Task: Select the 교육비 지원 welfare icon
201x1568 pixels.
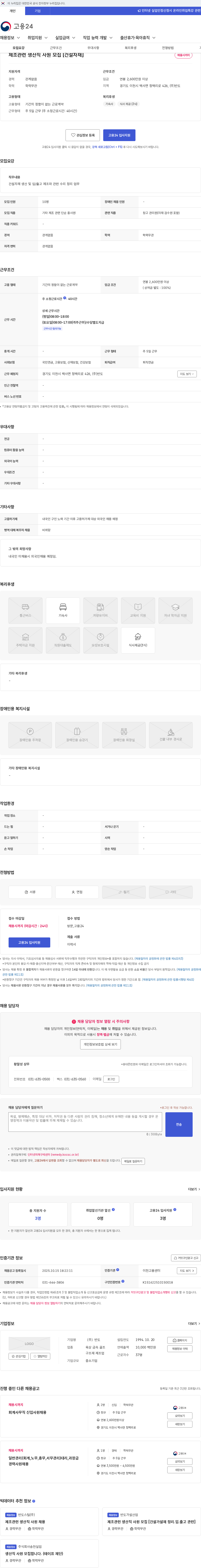Action: (138, 610)
